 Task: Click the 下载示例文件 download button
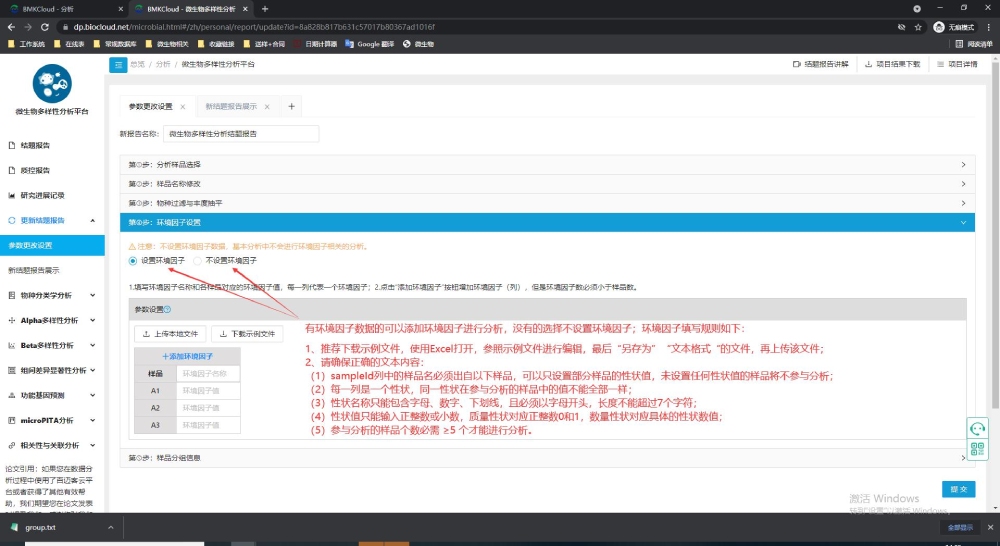[x=246, y=334]
